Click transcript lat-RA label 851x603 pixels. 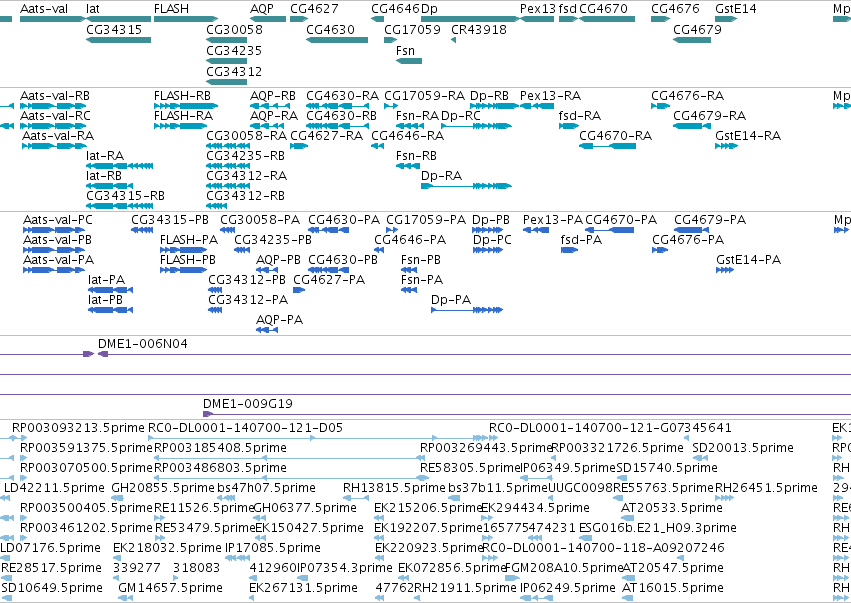pos(105,156)
